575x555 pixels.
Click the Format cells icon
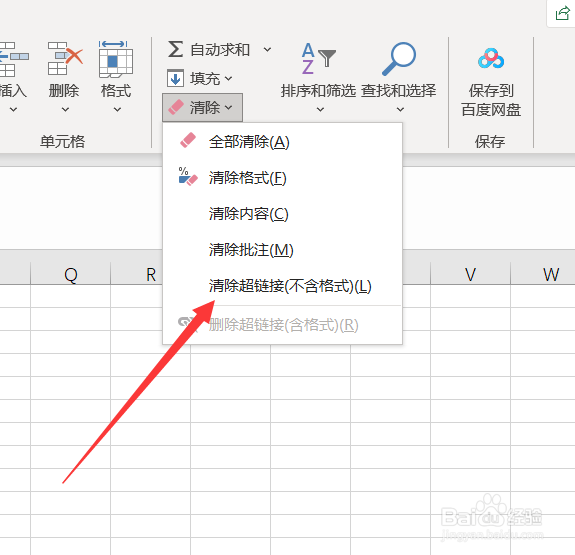point(116,59)
